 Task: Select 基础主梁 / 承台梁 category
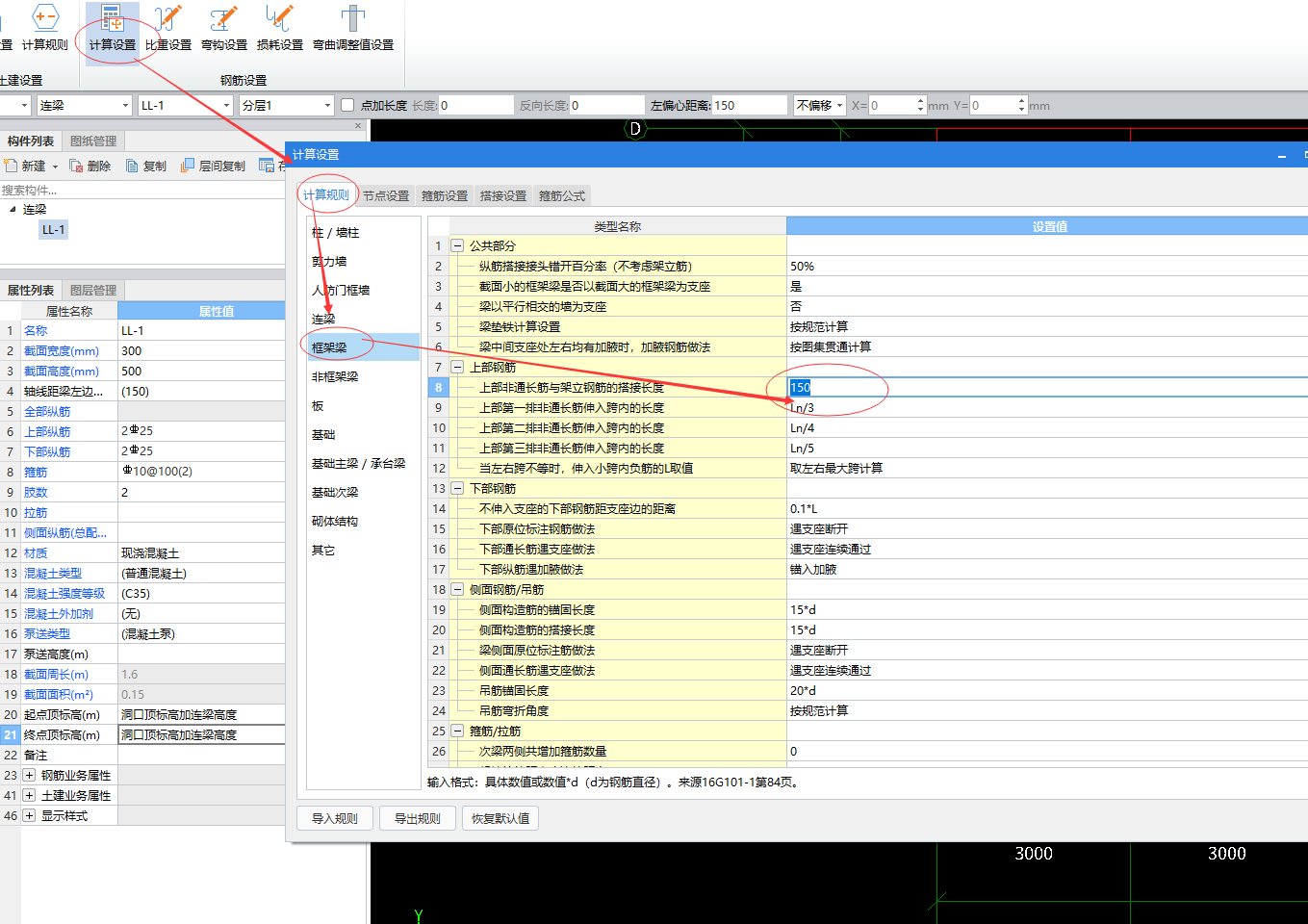363,463
